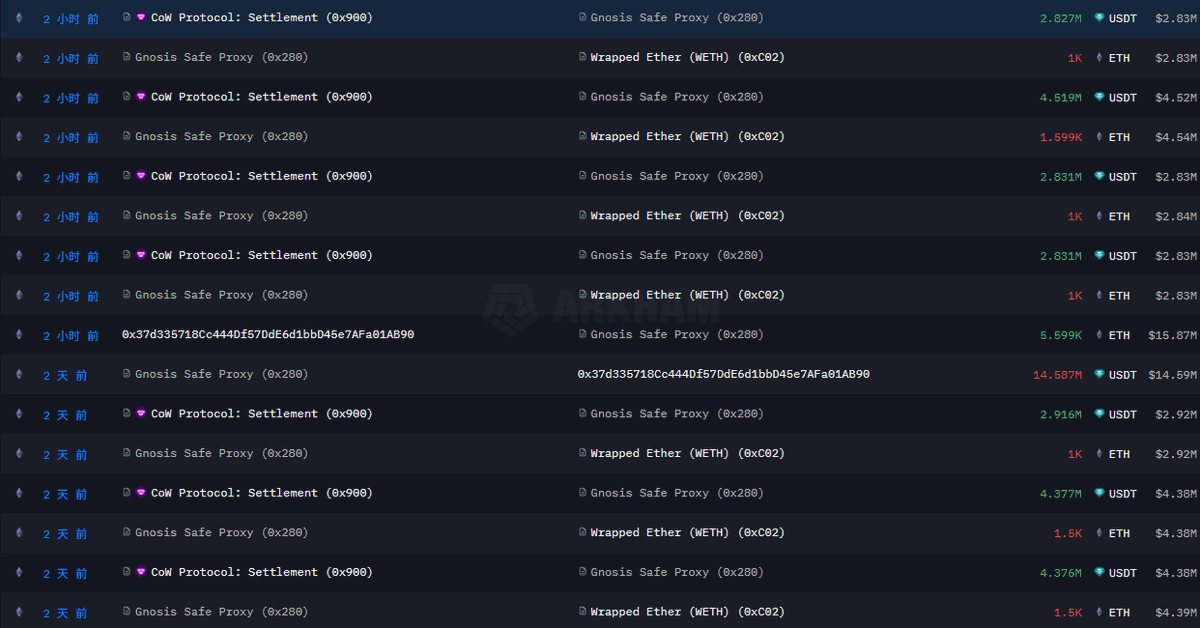Open CoW Protocol: Settlement sender in 4.519M row
This screenshot has height=628, width=1200.
[262, 97]
